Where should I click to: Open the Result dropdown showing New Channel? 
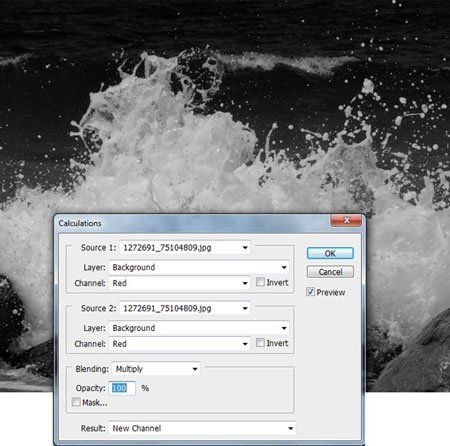pyautogui.click(x=202, y=428)
